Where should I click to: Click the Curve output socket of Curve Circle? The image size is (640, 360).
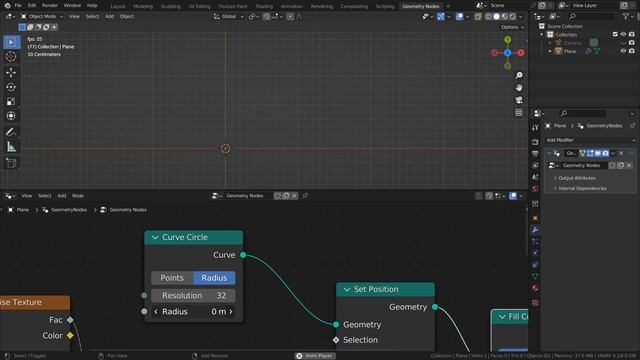coord(243,255)
